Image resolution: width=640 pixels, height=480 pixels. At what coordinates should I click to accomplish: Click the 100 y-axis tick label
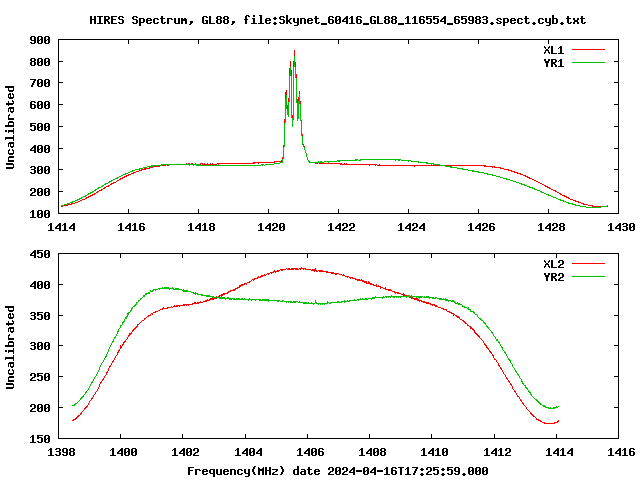click(40, 213)
